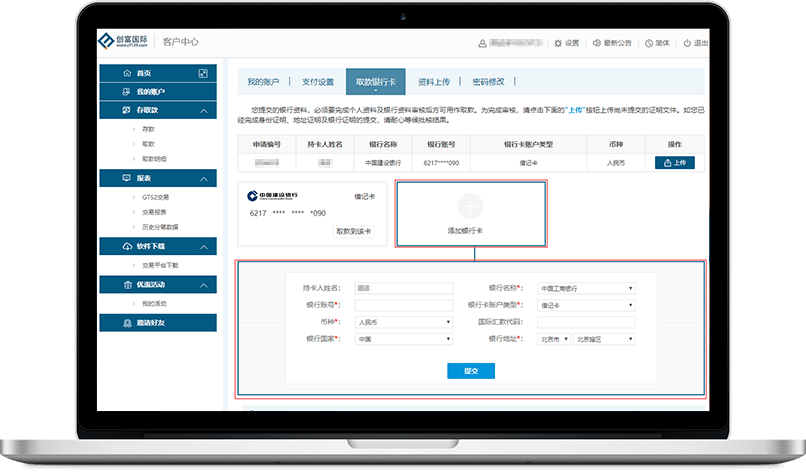Open 存款 in the sidebar
806x472 pixels.
pos(148,129)
